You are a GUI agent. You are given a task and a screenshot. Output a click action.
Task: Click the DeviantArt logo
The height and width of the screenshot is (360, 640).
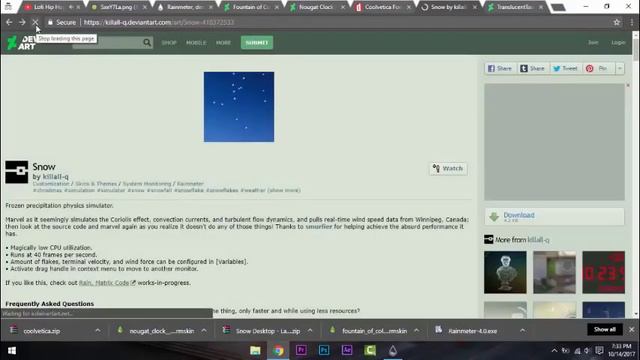point(21,42)
